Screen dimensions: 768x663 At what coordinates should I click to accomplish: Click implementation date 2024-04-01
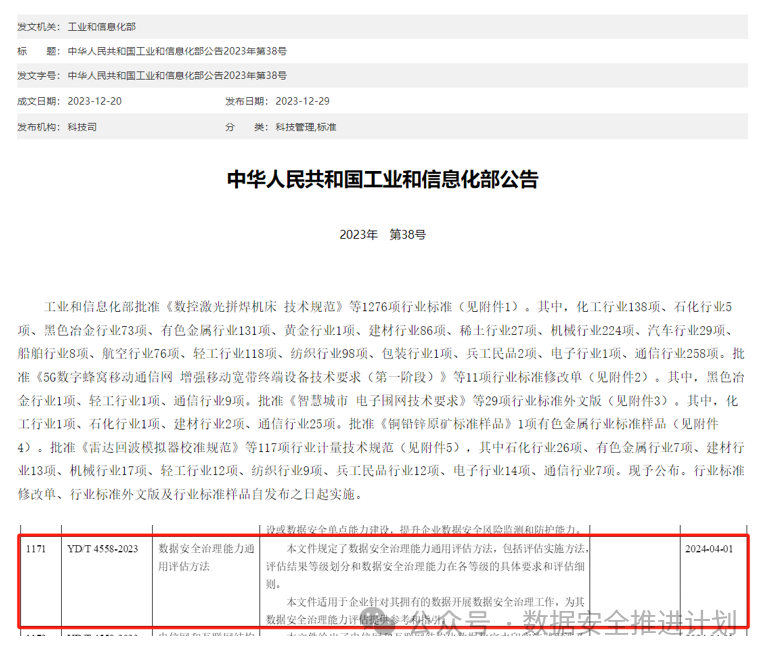click(709, 549)
